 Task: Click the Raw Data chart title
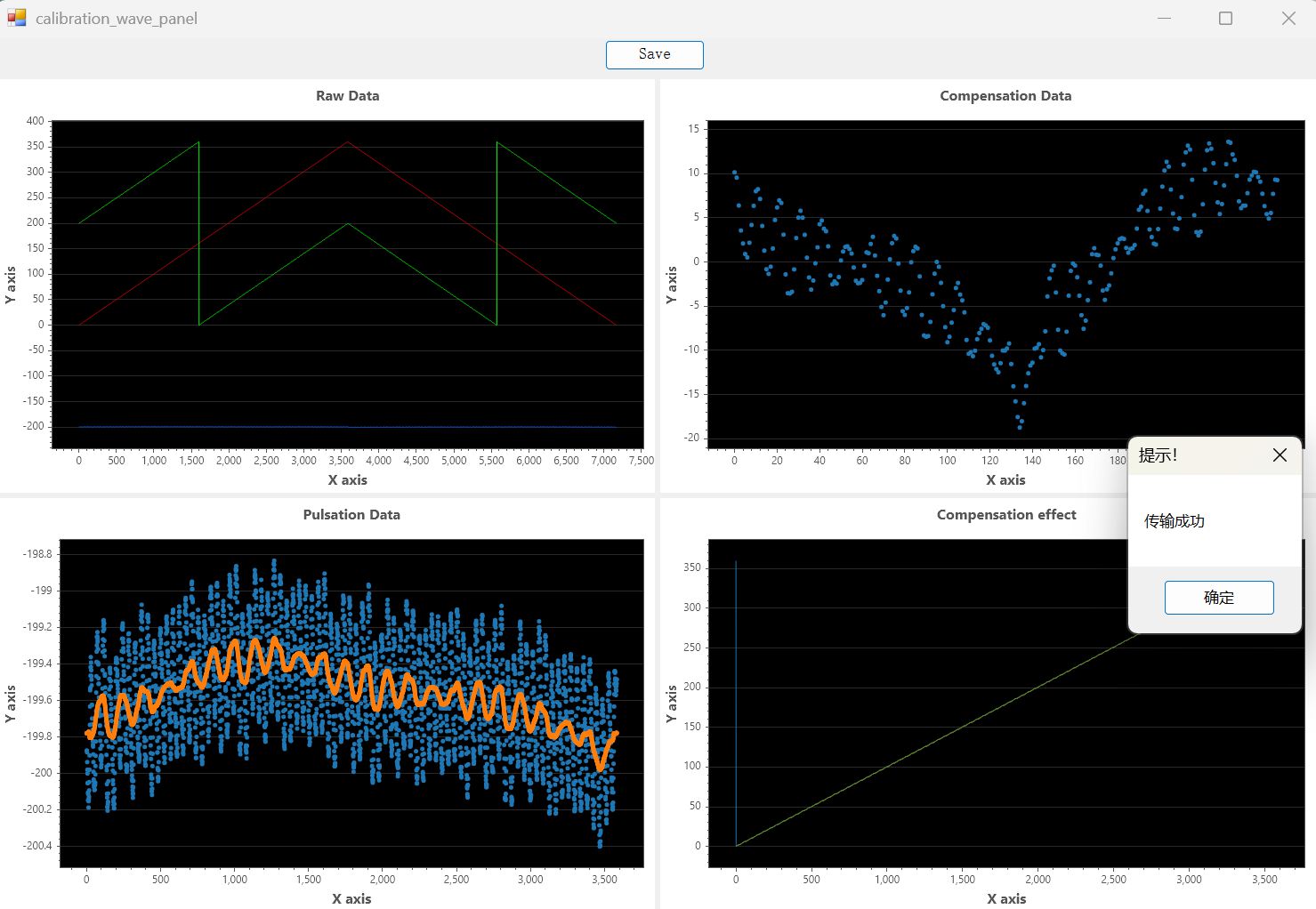click(x=347, y=96)
